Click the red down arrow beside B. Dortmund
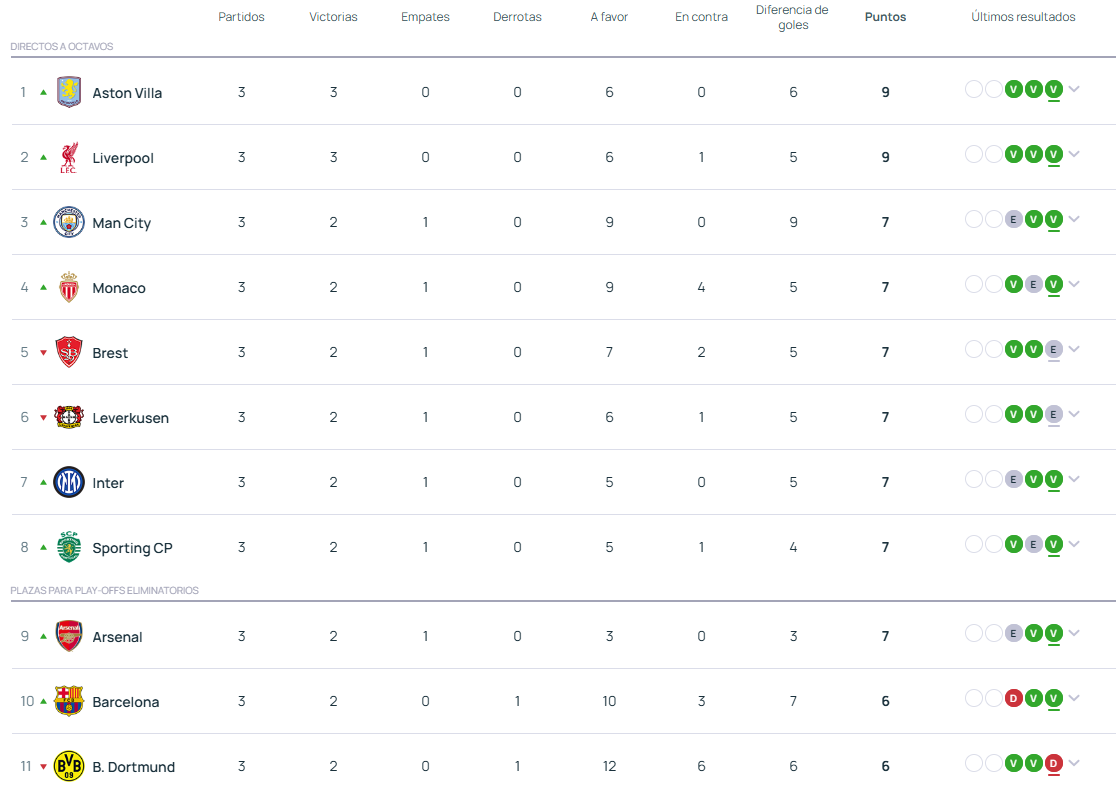The width and height of the screenshot is (1116, 790). tap(43, 767)
